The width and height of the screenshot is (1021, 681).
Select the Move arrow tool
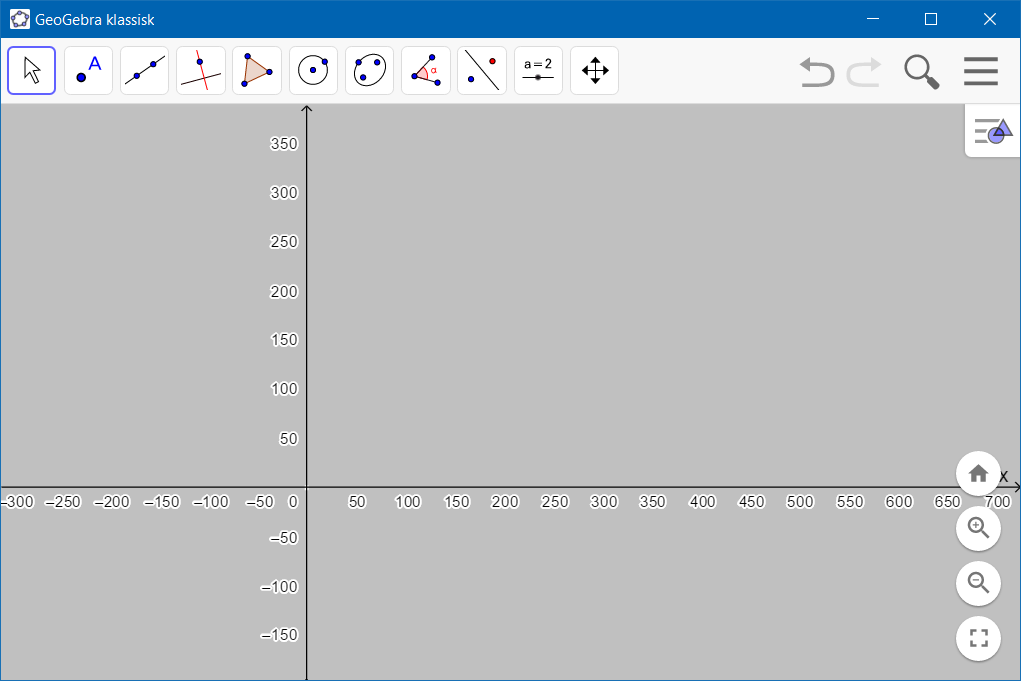point(31,70)
